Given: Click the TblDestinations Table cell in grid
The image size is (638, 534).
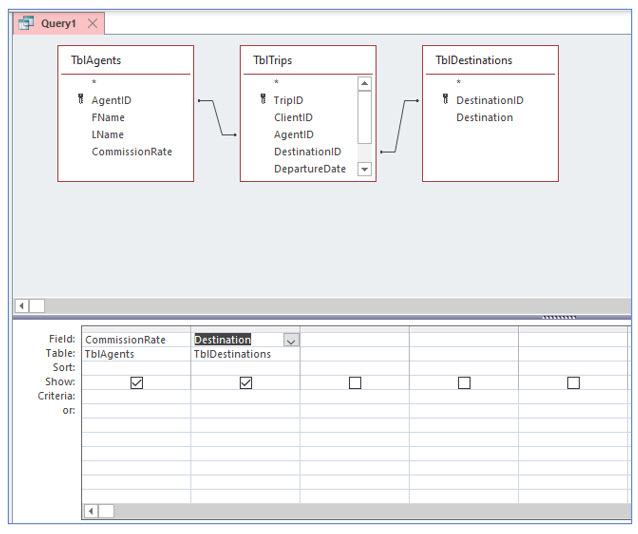Looking at the screenshot, I should pos(245,354).
